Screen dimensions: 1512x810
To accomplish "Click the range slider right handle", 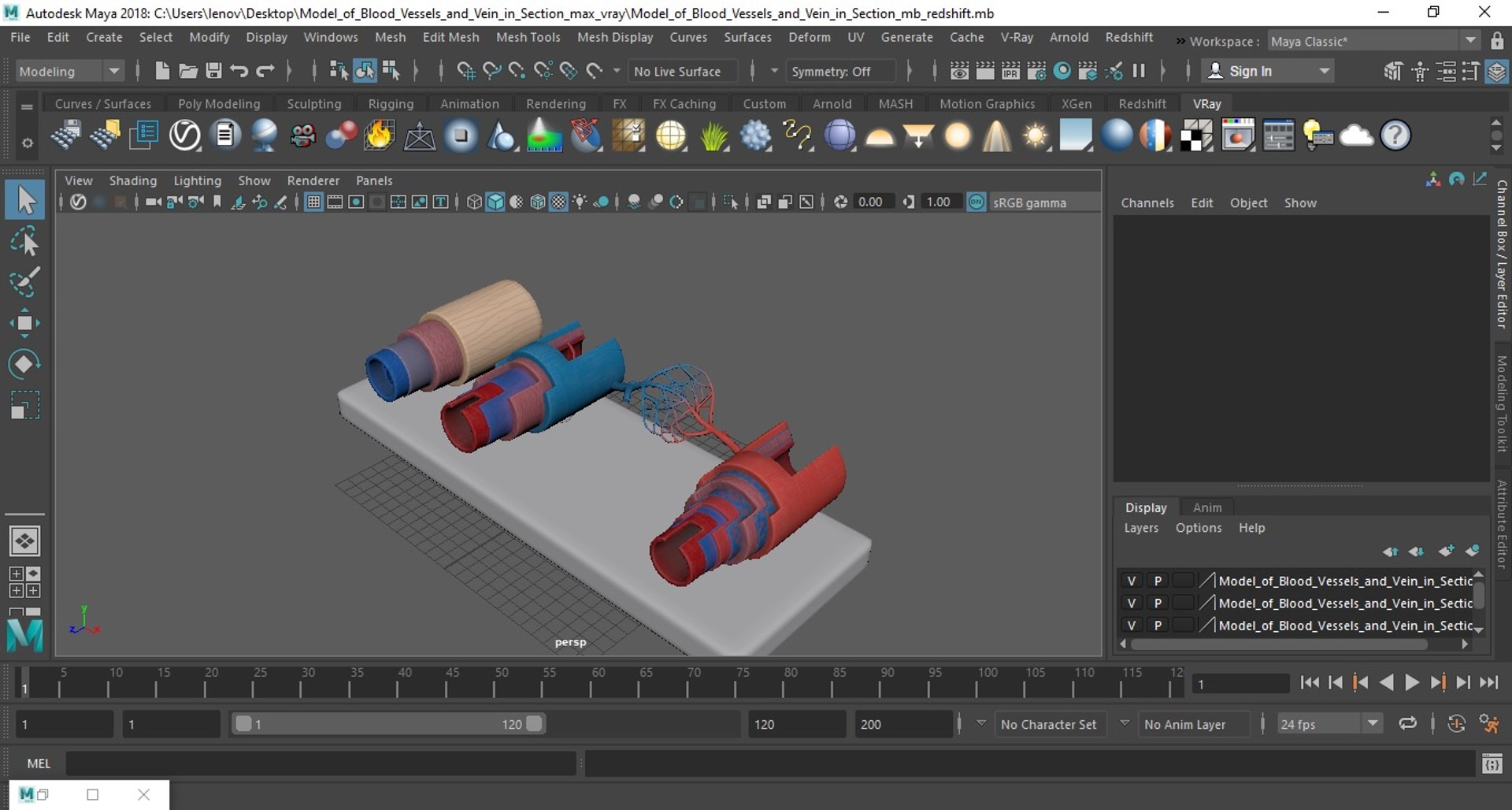I will tap(534, 723).
